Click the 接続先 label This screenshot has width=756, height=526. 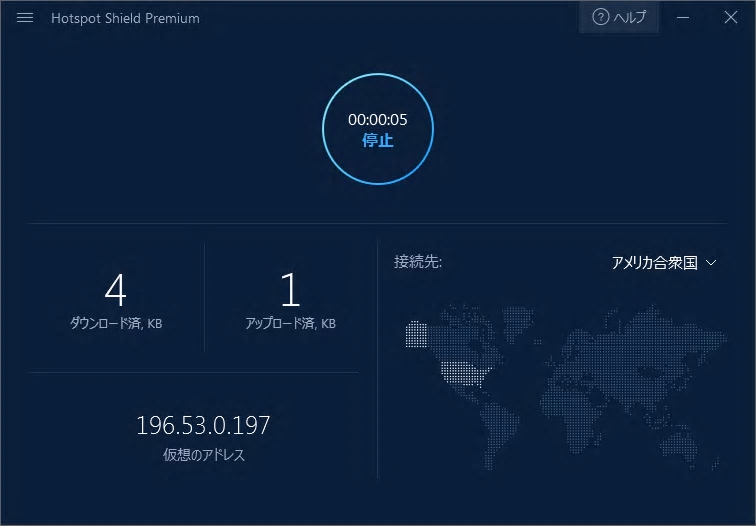pyautogui.click(x=418, y=262)
